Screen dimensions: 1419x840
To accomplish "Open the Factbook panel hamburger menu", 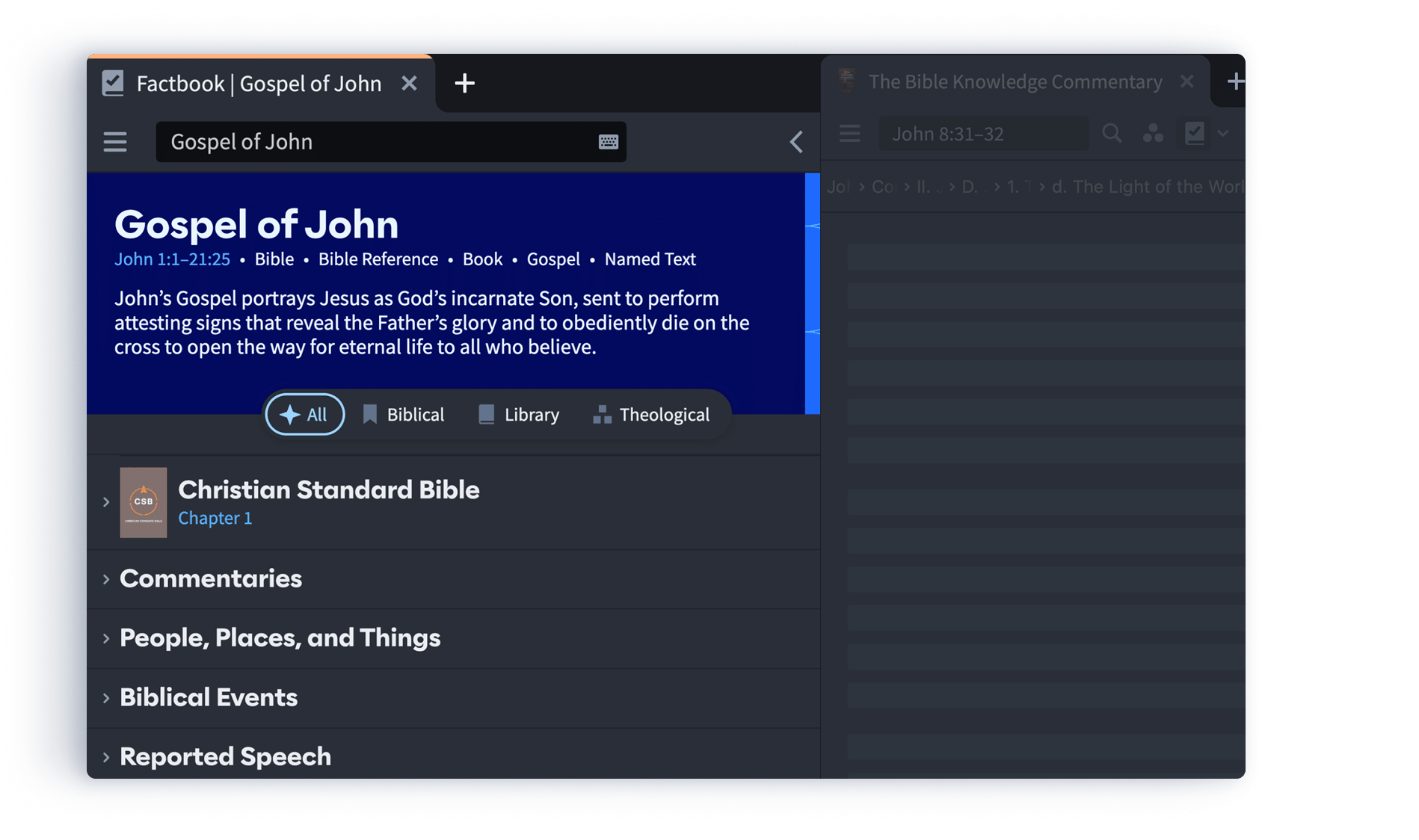I will click(115, 142).
